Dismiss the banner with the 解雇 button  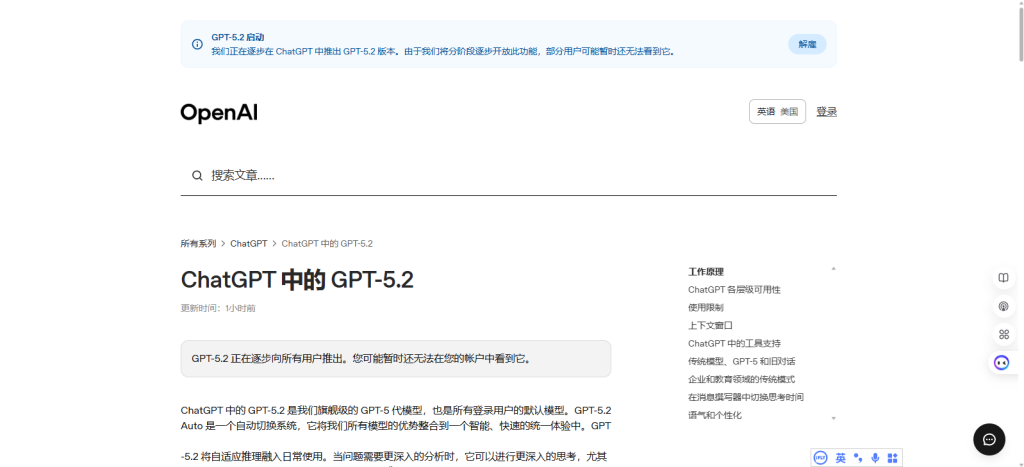click(807, 44)
